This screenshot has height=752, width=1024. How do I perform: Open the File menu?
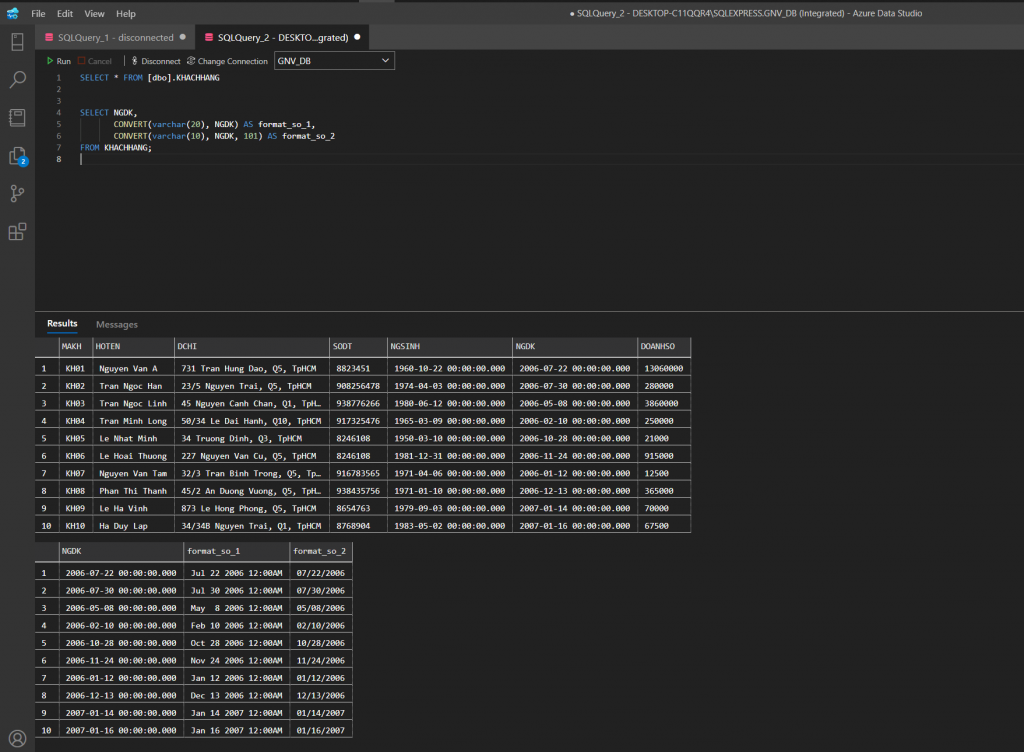[38, 14]
